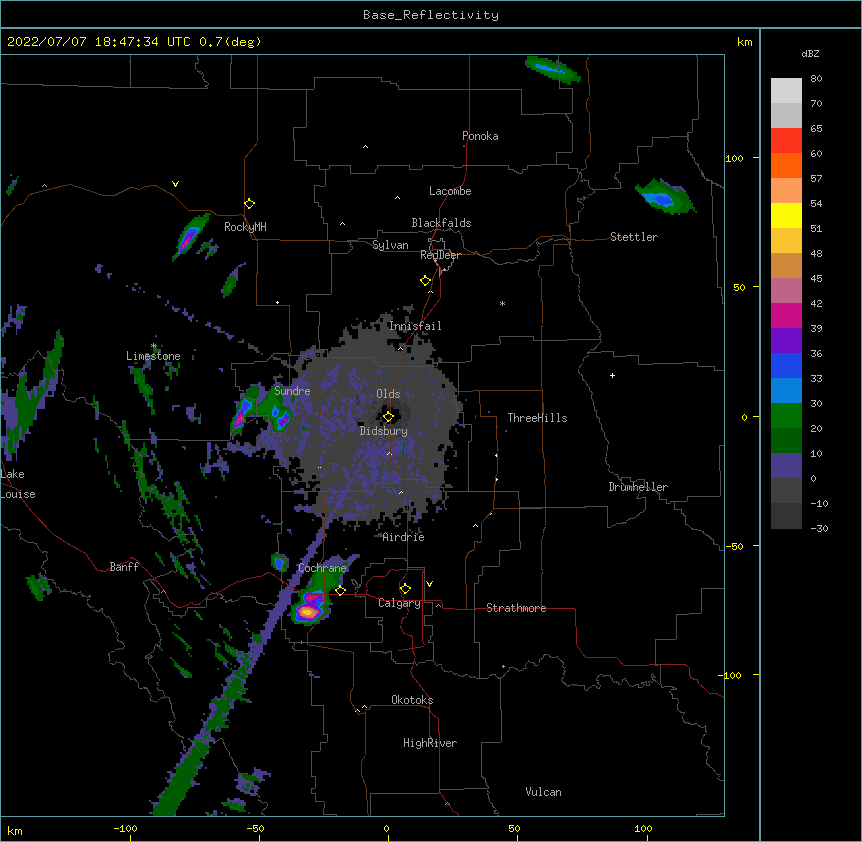Click the Lacombe city label
The image size is (862, 842).
coord(450,191)
